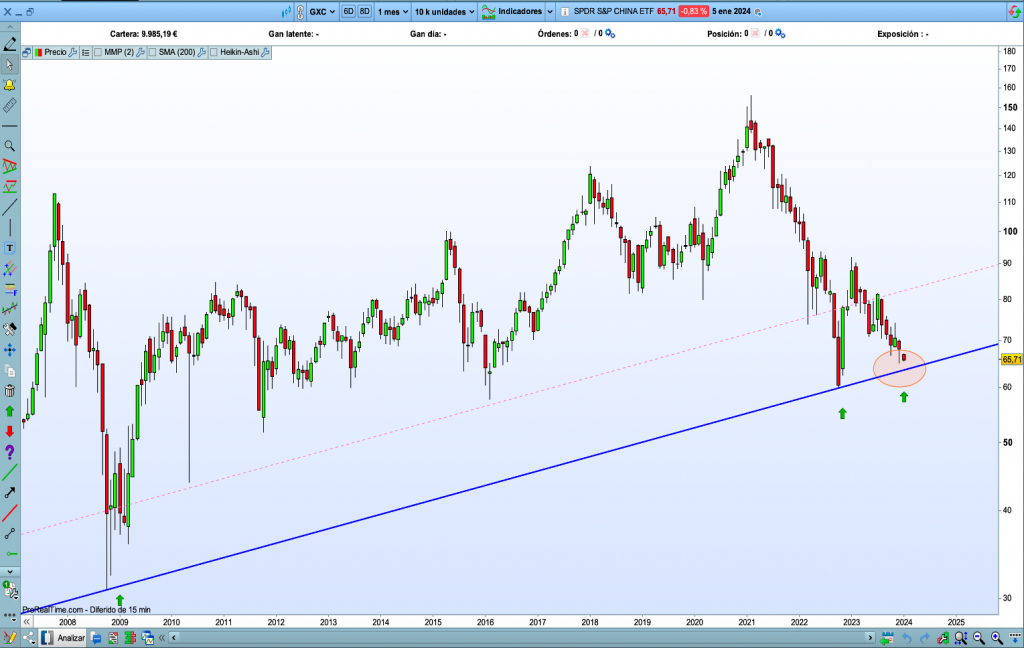Activate the magnifying glass zoom tool
The image size is (1024, 648).
(10, 146)
